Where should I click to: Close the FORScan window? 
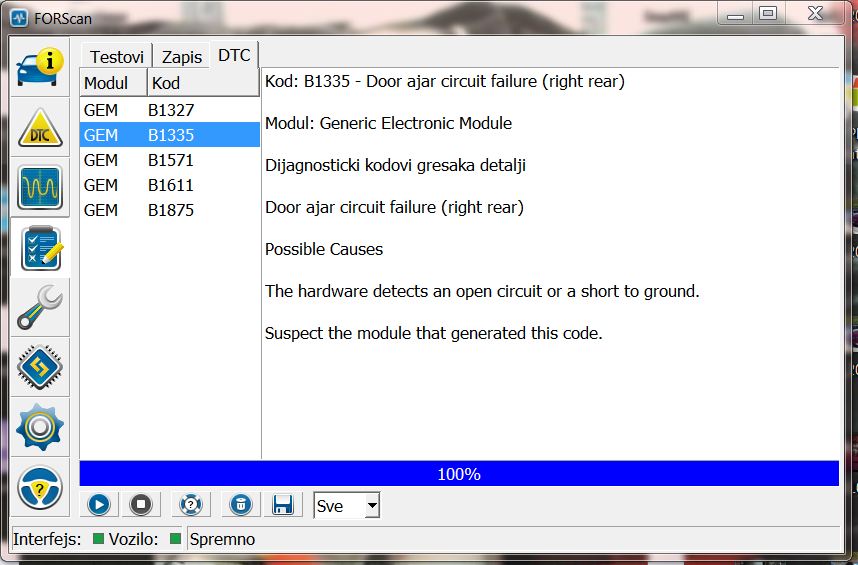pyautogui.click(x=815, y=13)
